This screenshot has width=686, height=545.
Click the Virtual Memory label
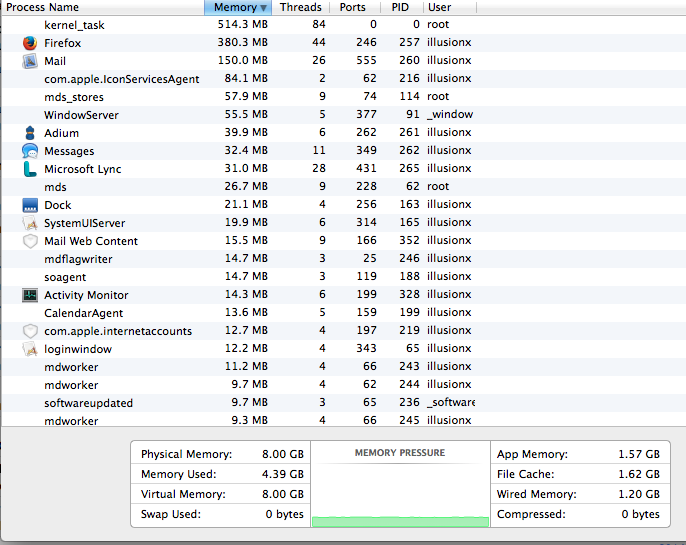[x=183, y=494]
